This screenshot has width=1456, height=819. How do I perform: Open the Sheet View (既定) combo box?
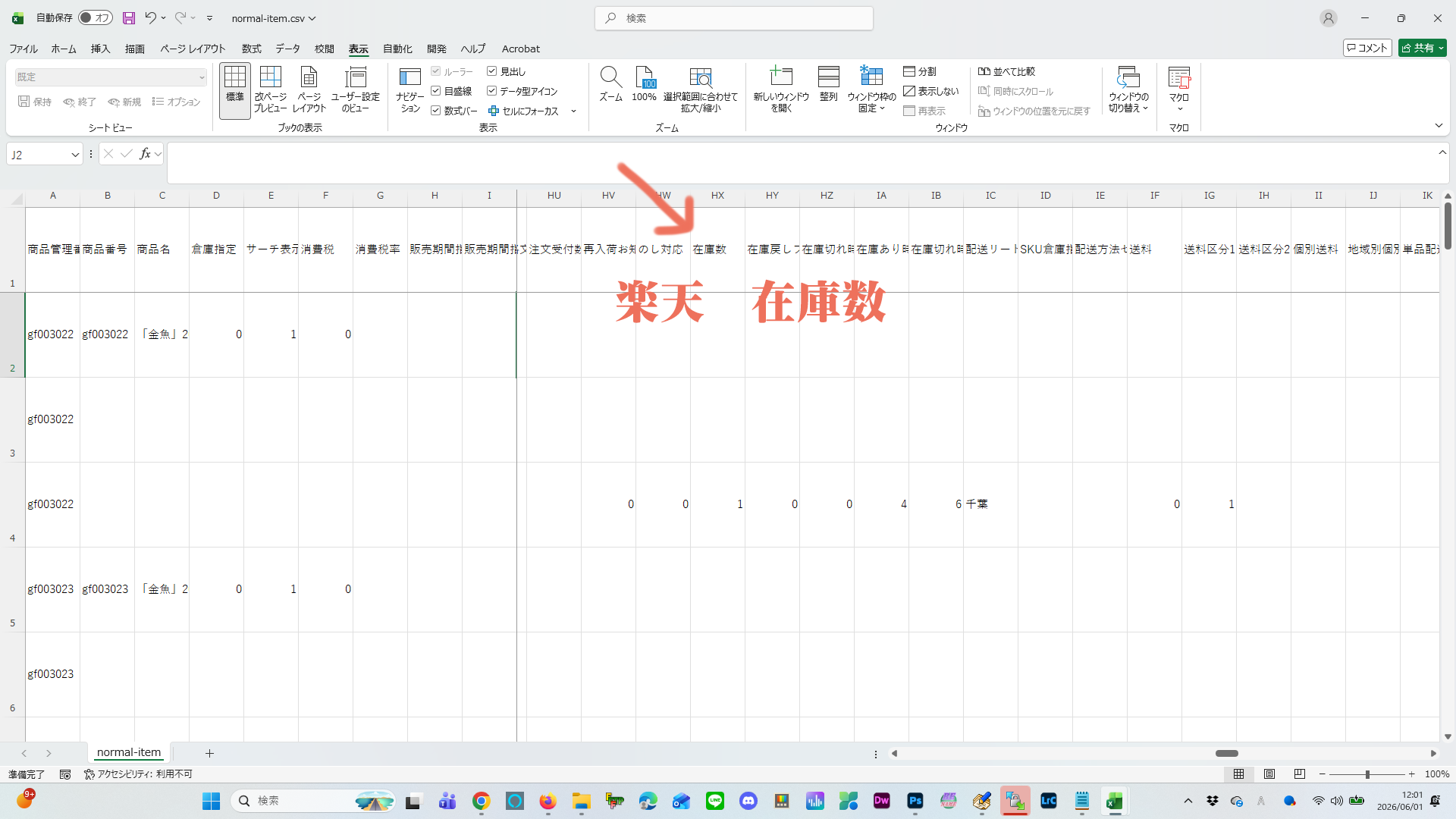[x=111, y=77]
